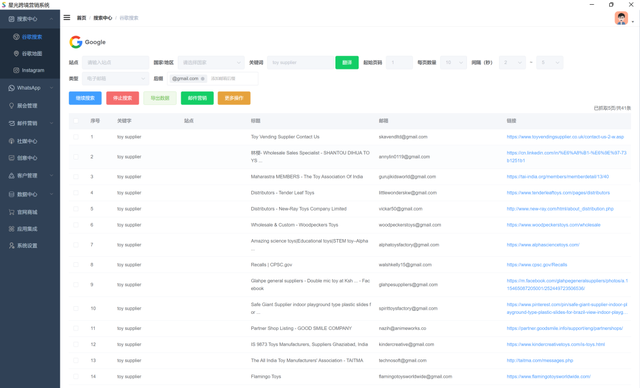Click the orange more actions button

234,98
